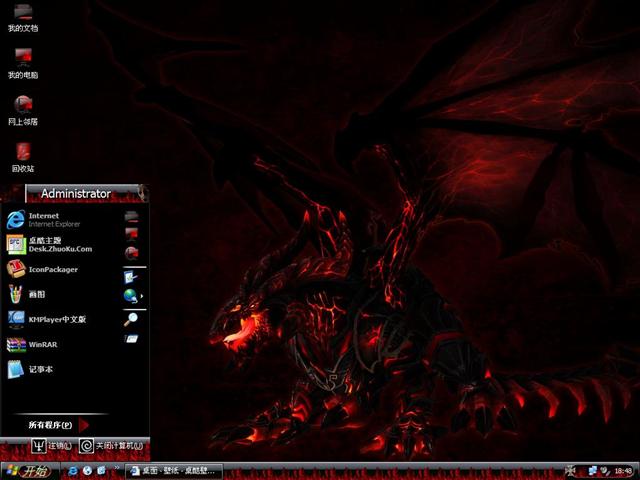640x480 pixels.
Task: Switch to the 桌面·壁纸 taskbar window
Action: pos(172,470)
